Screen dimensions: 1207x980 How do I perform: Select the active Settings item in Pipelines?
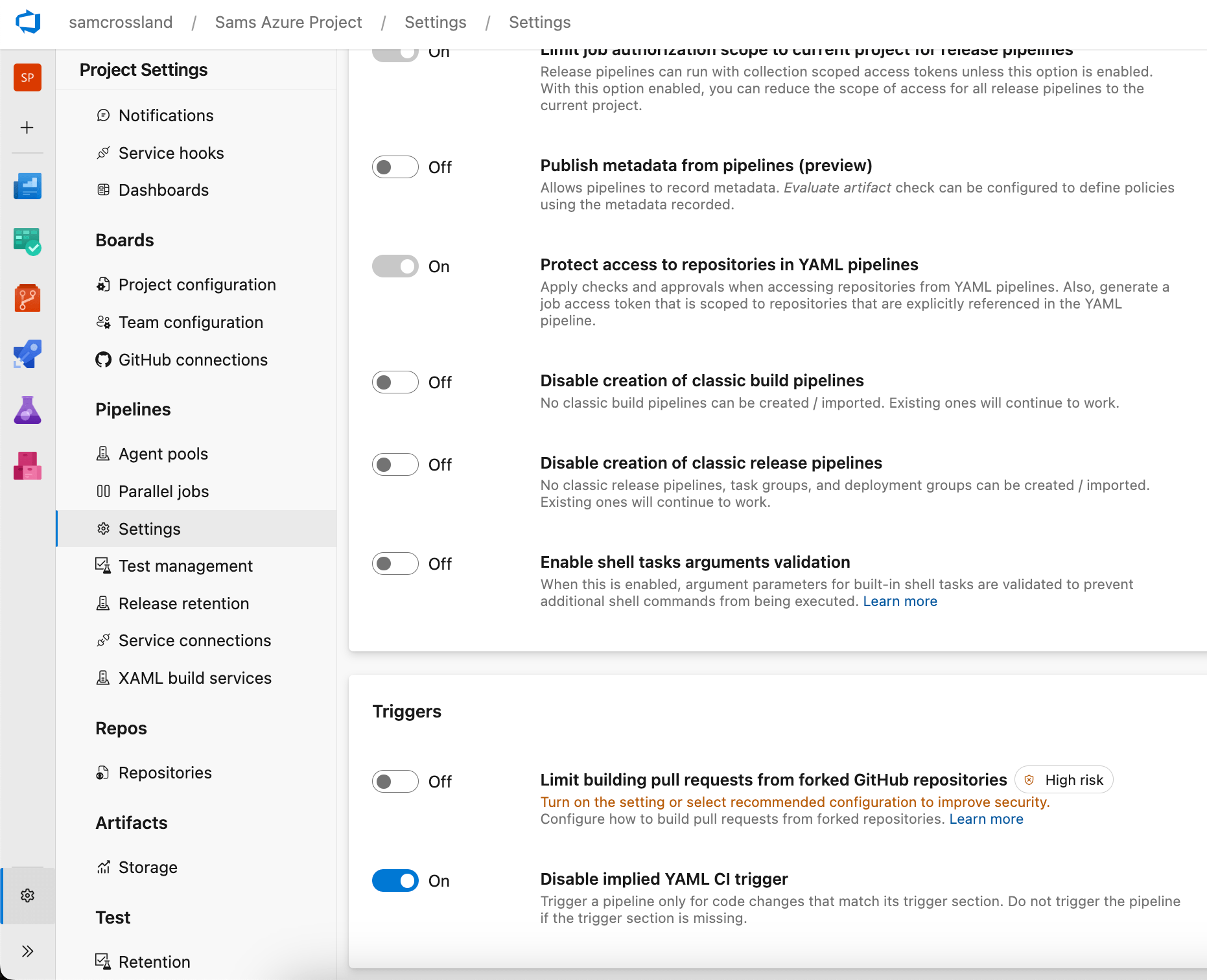[x=196, y=529]
